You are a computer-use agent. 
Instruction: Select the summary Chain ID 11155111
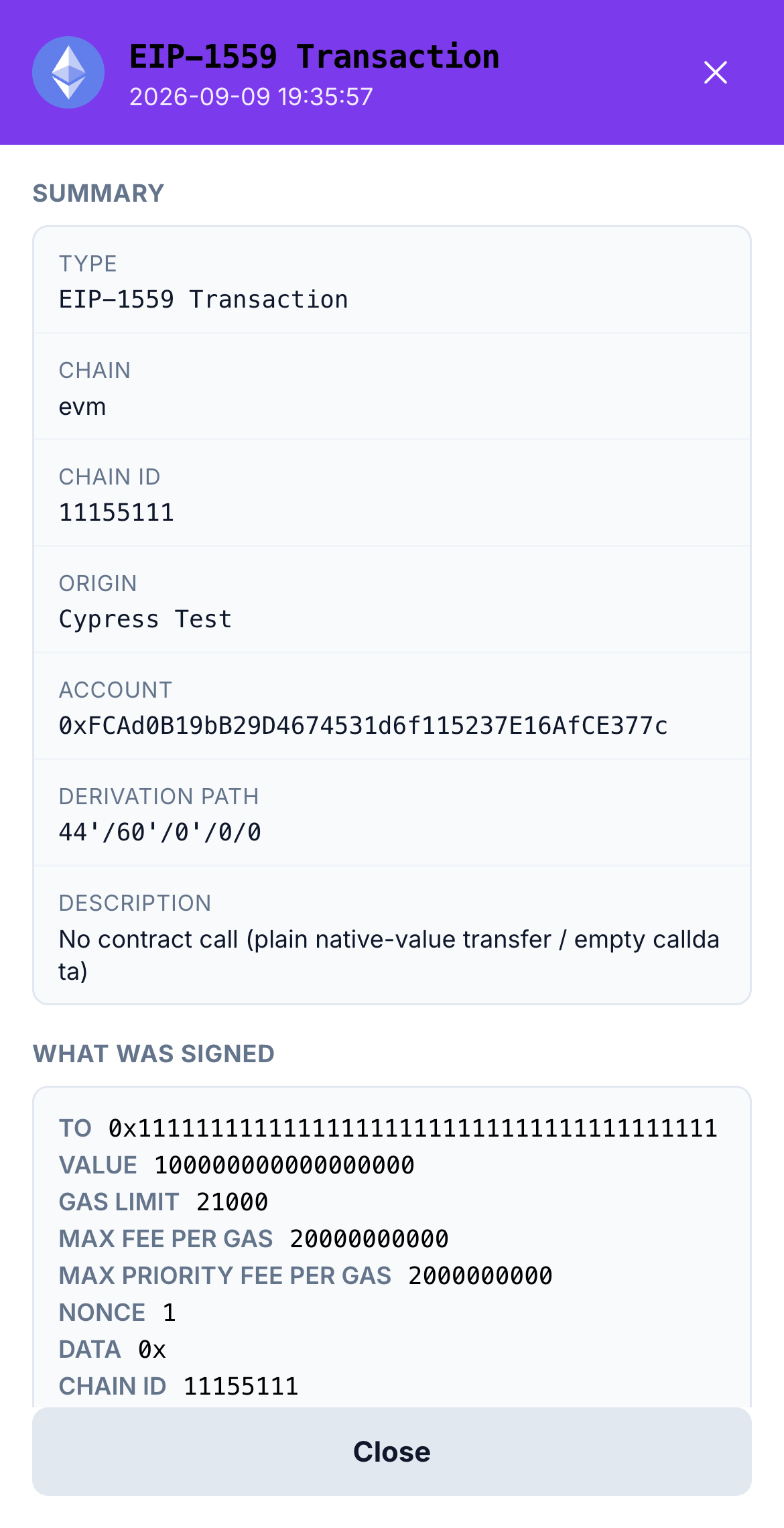coord(117,513)
